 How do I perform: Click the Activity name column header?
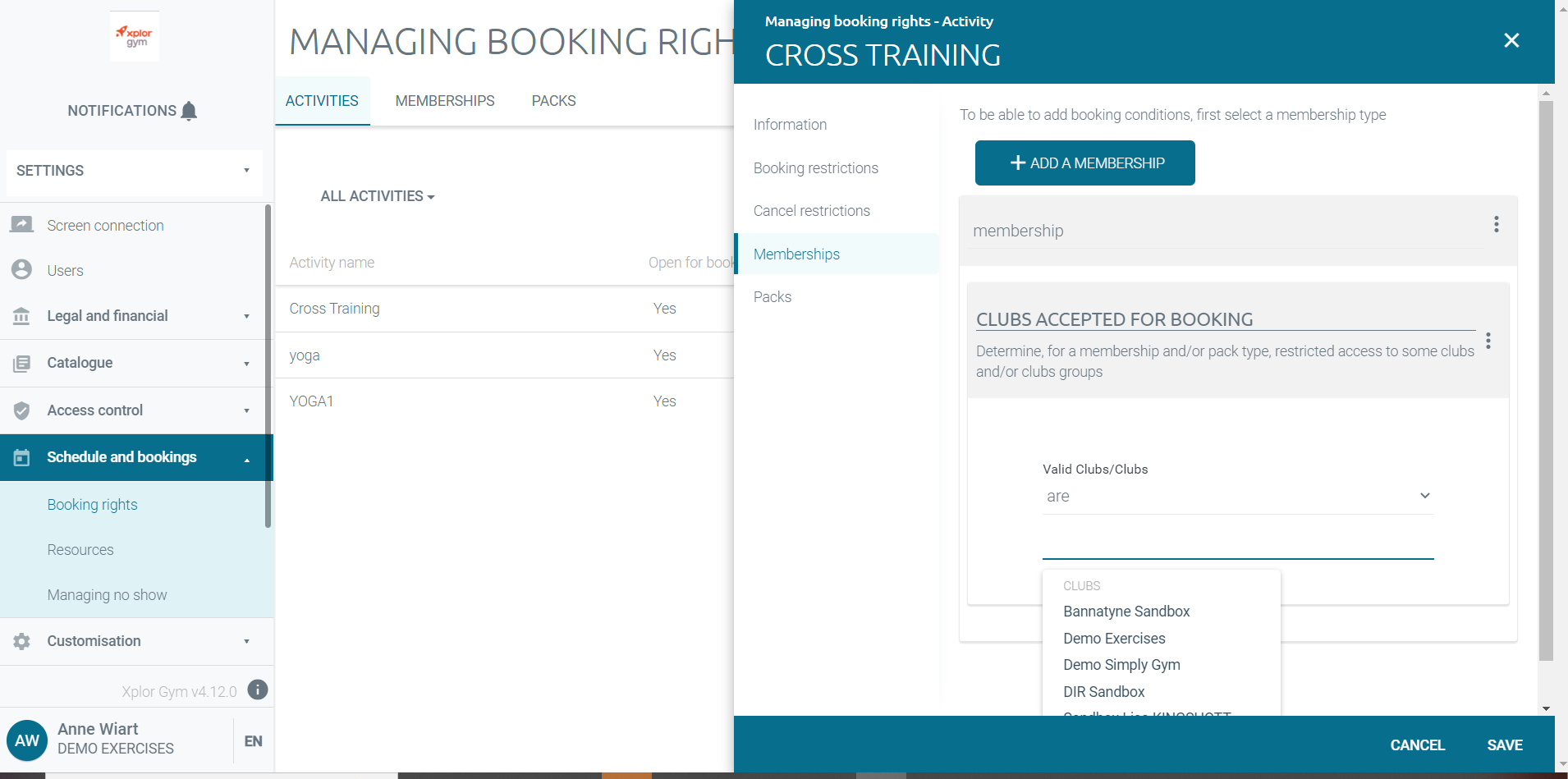332,263
